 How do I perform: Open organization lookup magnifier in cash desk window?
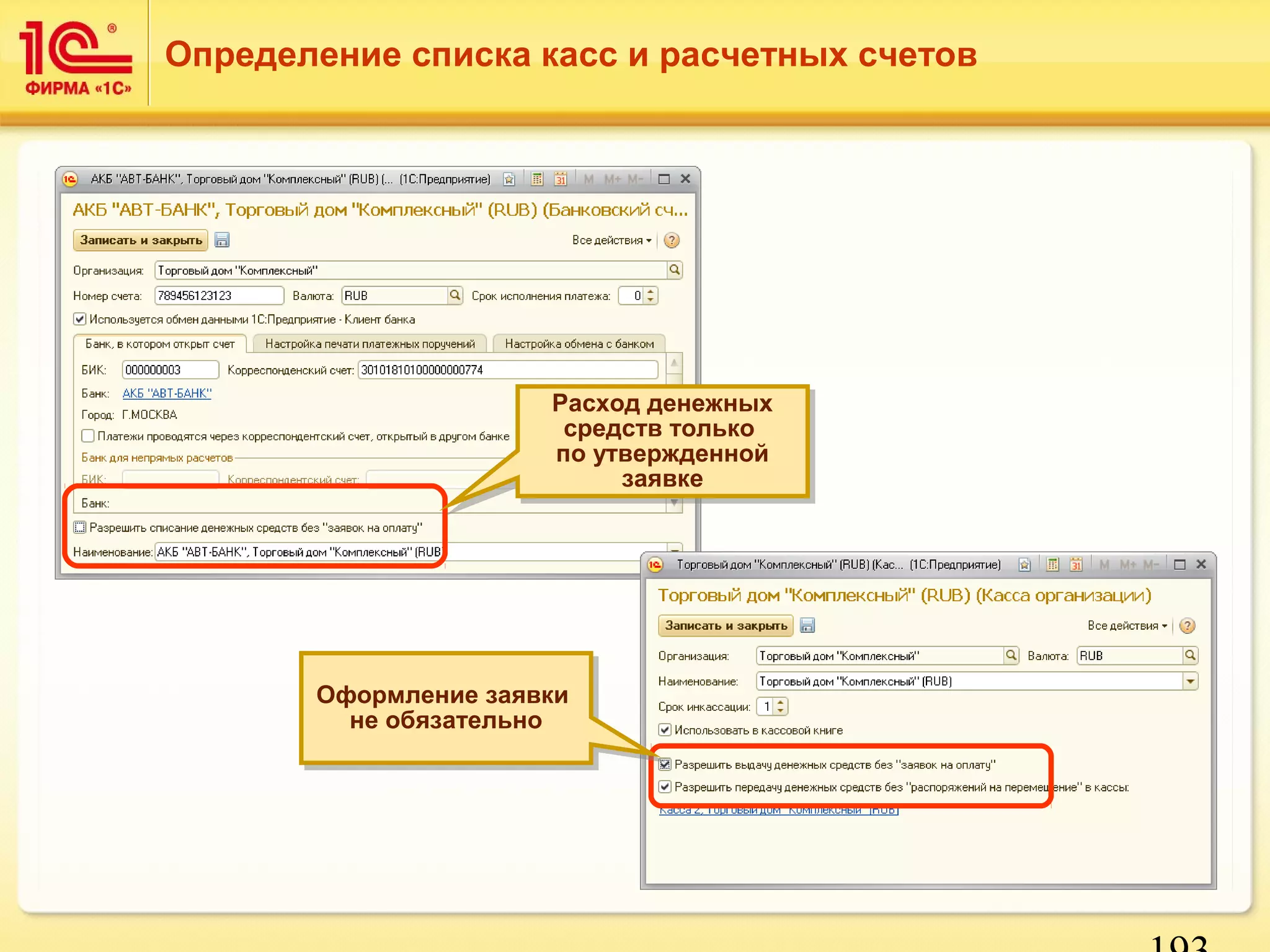1011,656
